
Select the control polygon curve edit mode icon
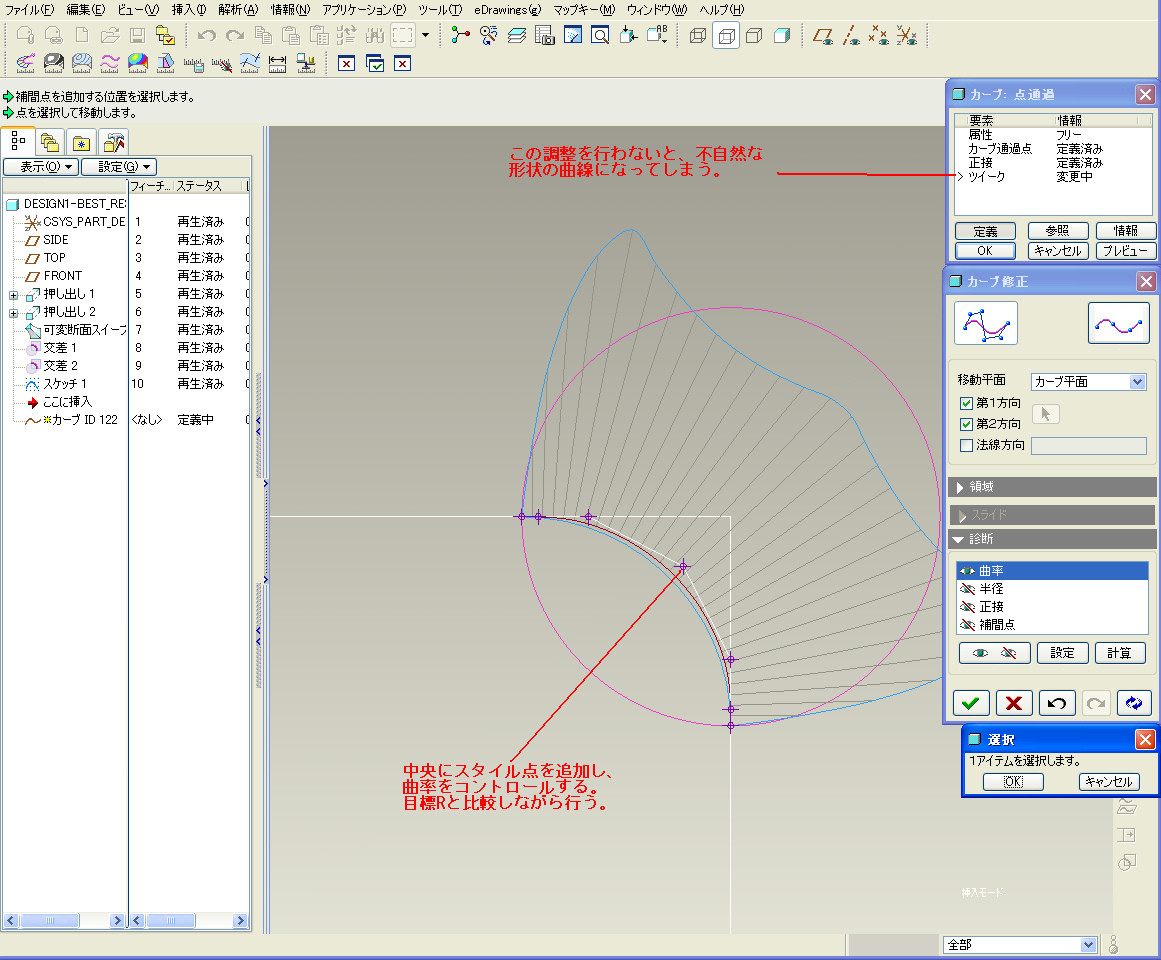986,323
